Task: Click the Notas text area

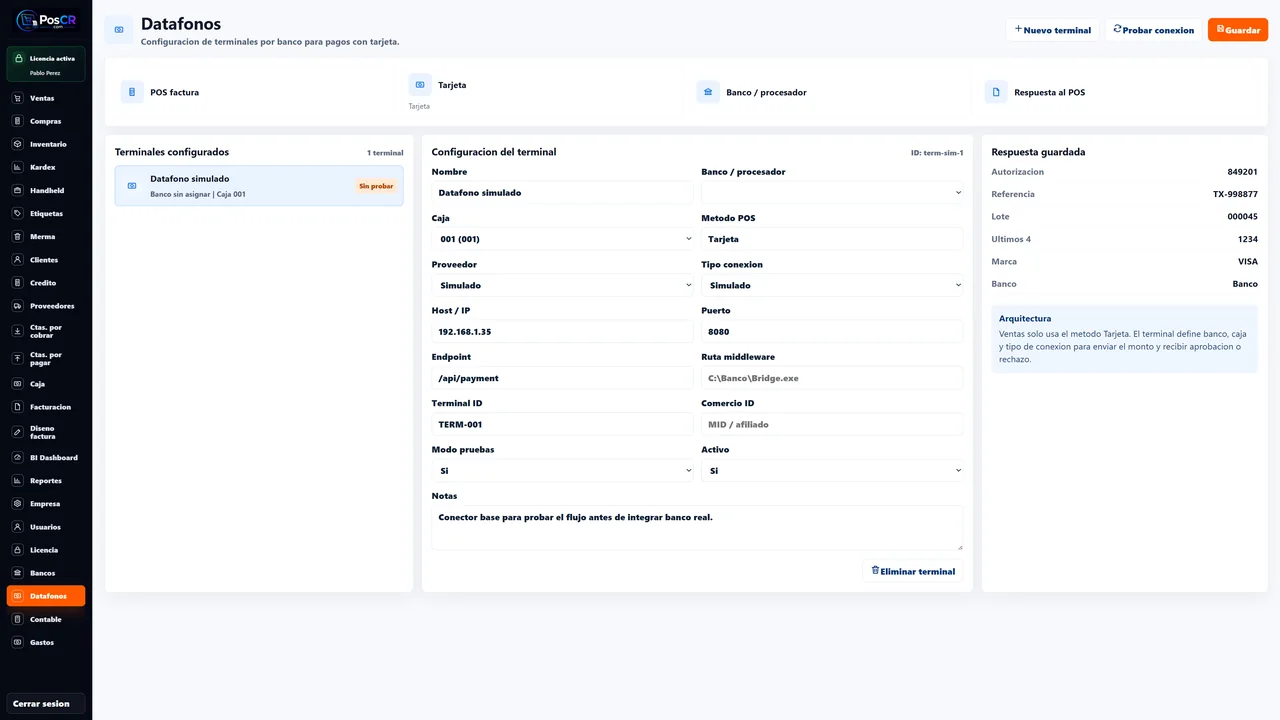Action: click(x=697, y=528)
